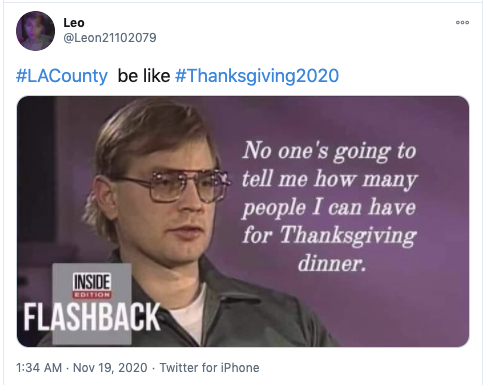
Task: Click the Inside Edition logo in image
Action: click(92, 285)
